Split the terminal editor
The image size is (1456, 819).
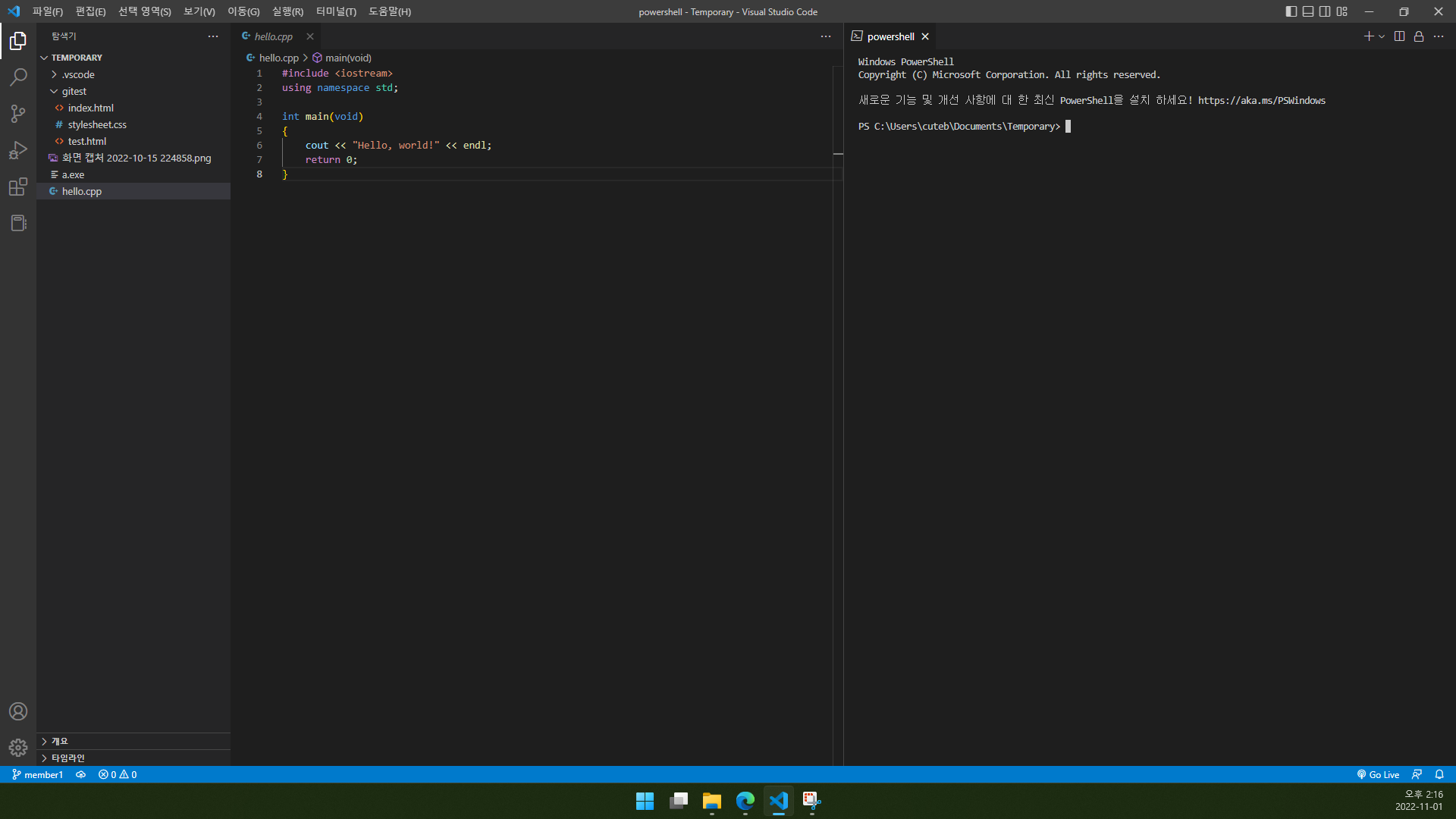pos(1400,36)
